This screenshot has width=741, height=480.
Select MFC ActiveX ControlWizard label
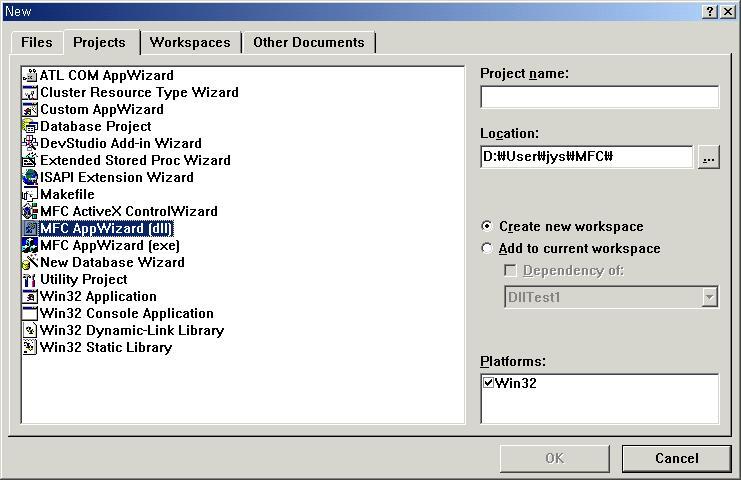(x=129, y=211)
